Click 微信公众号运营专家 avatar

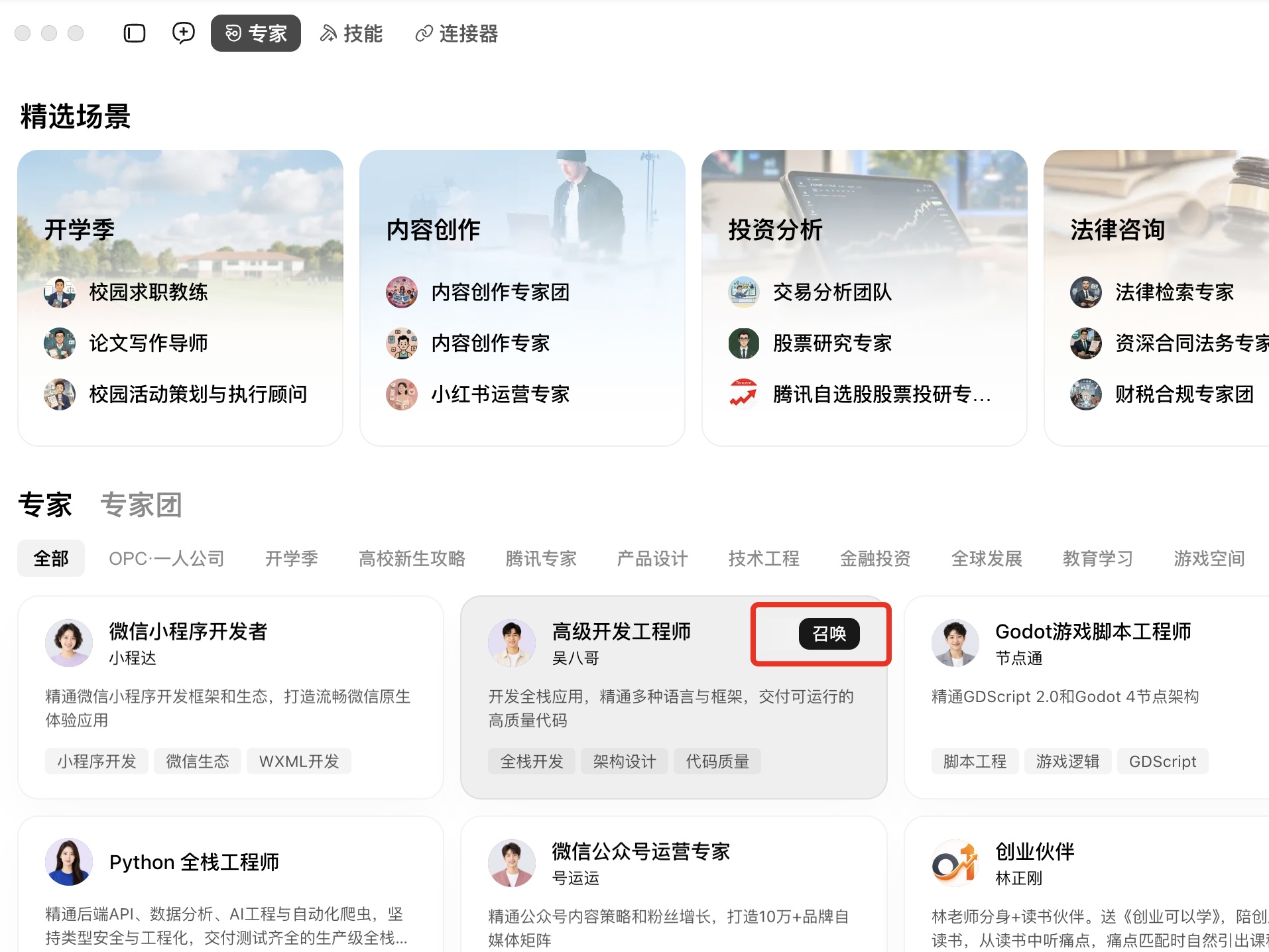click(512, 863)
